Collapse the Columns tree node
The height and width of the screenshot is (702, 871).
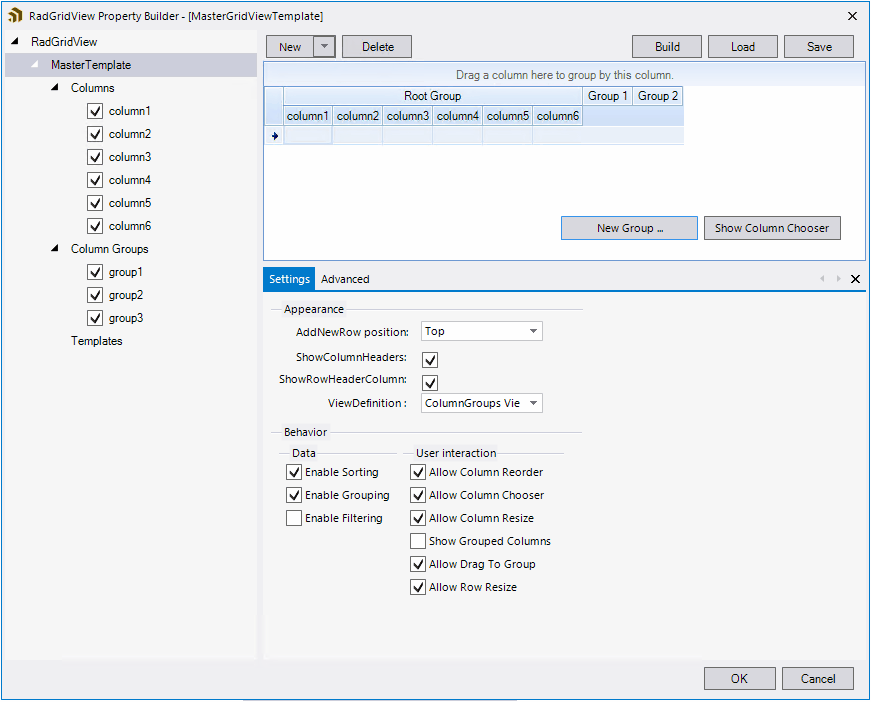55,88
